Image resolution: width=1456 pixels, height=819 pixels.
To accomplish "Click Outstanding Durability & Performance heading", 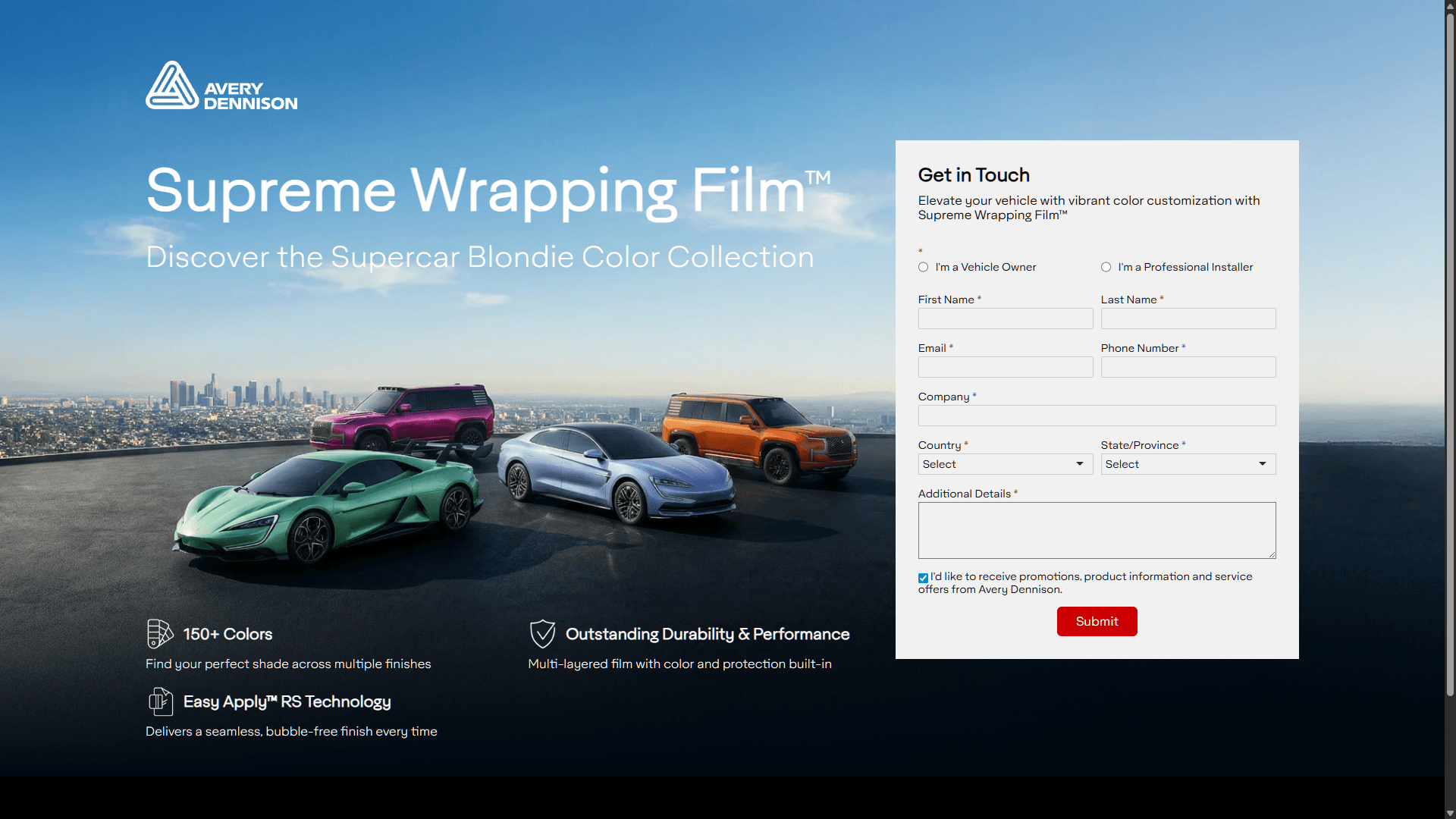I will [708, 634].
